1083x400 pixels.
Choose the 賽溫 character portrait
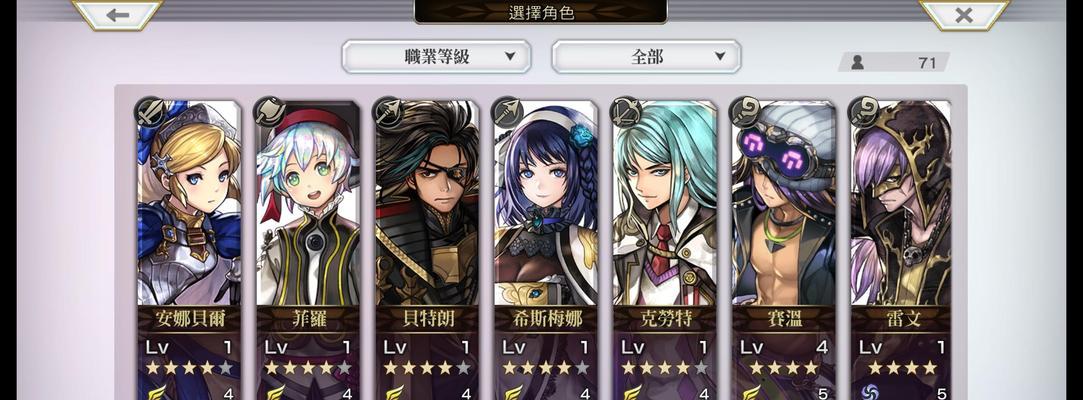click(783, 202)
